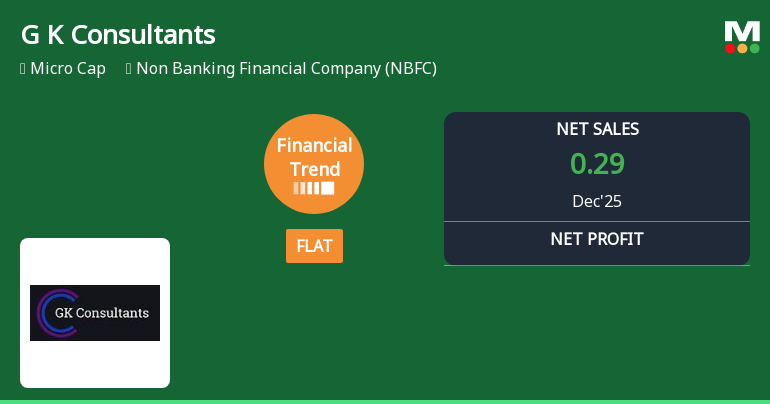Image resolution: width=770 pixels, height=404 pixels.
Task: Click the light green bar at bottom
Action: pyautogui.click(x=385, y=401)
